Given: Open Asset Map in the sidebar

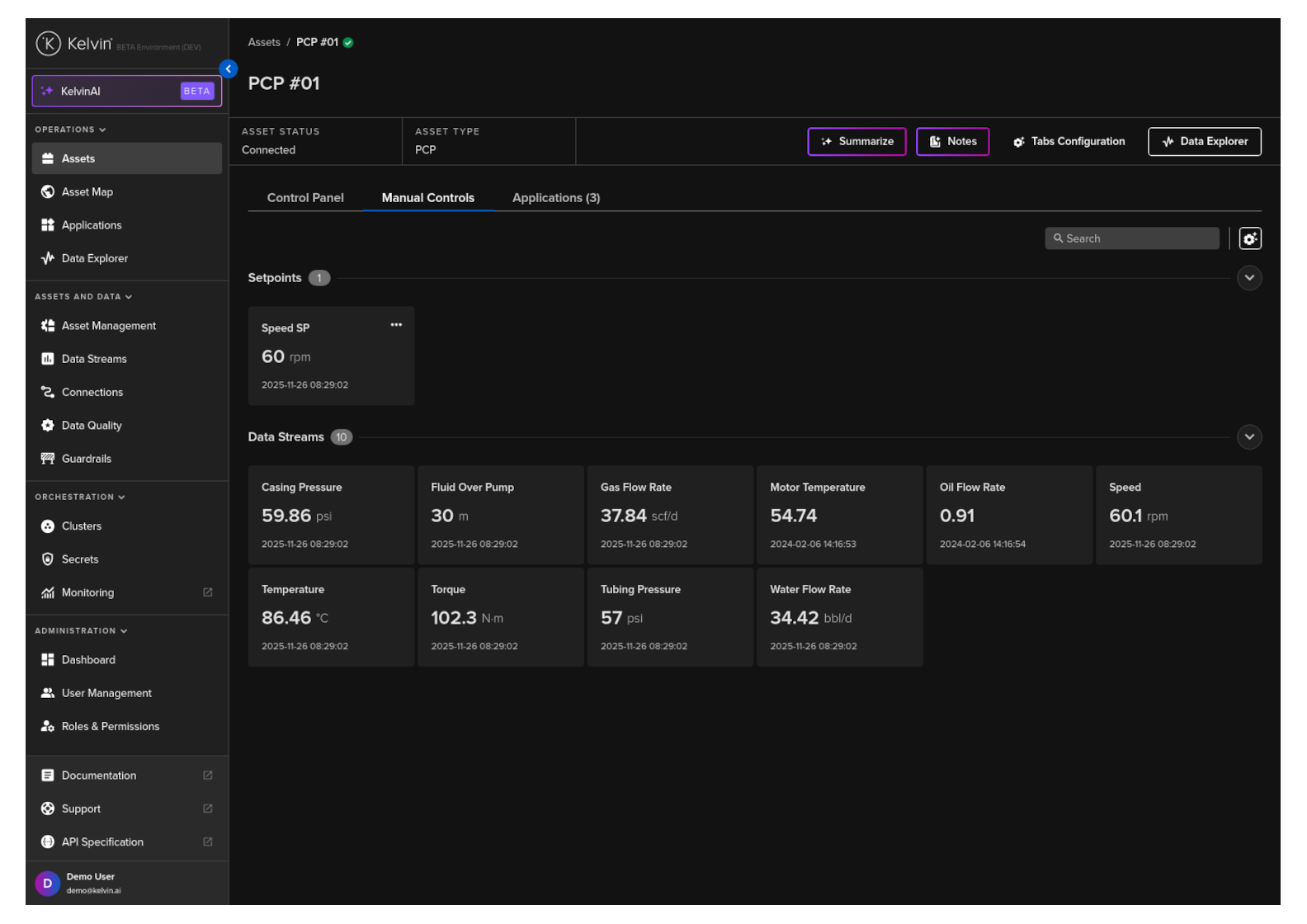Looking at the screenshot, I should [87, 192].
